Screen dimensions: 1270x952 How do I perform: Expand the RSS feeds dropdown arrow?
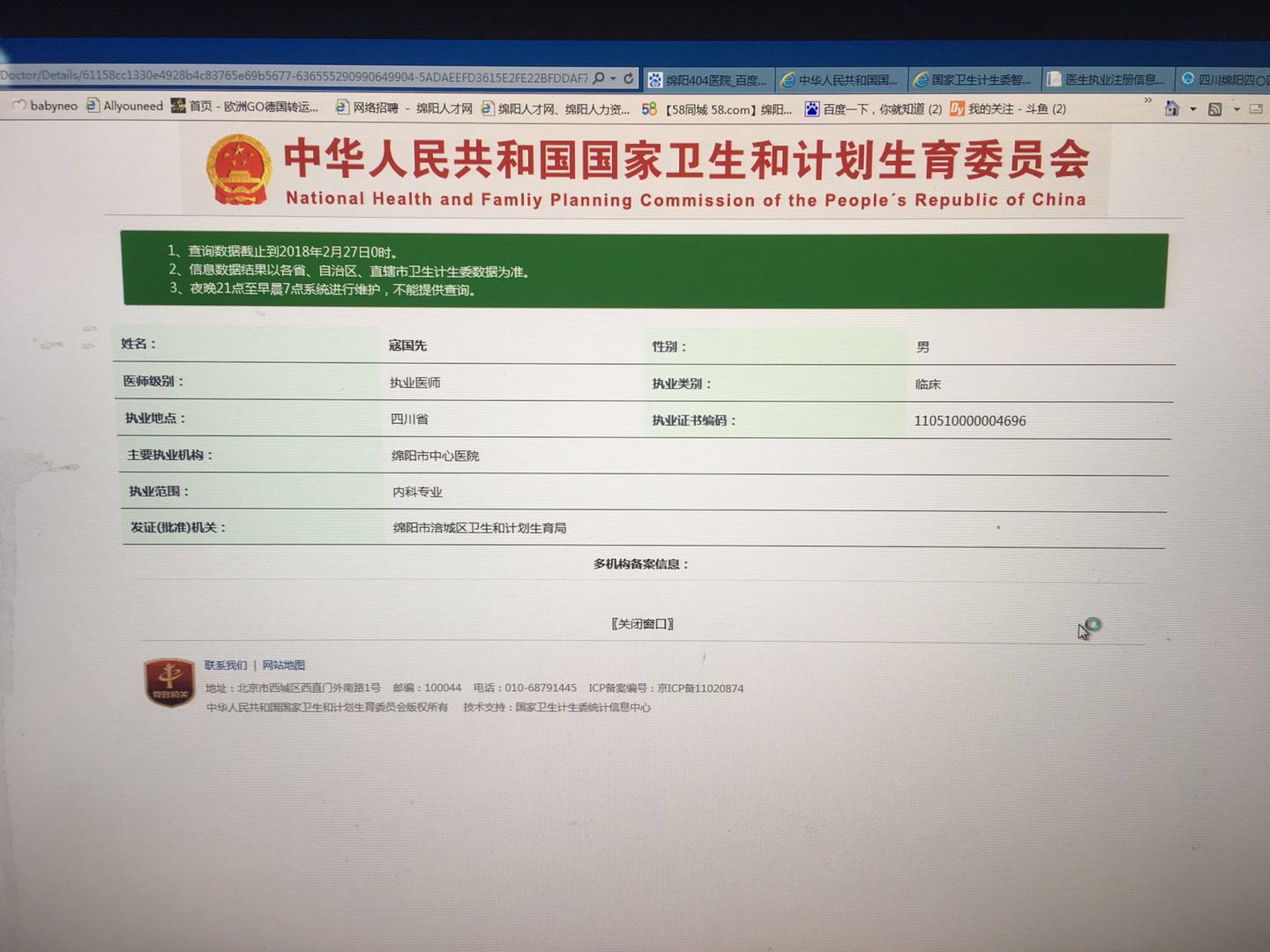[x=1236, y=109]
